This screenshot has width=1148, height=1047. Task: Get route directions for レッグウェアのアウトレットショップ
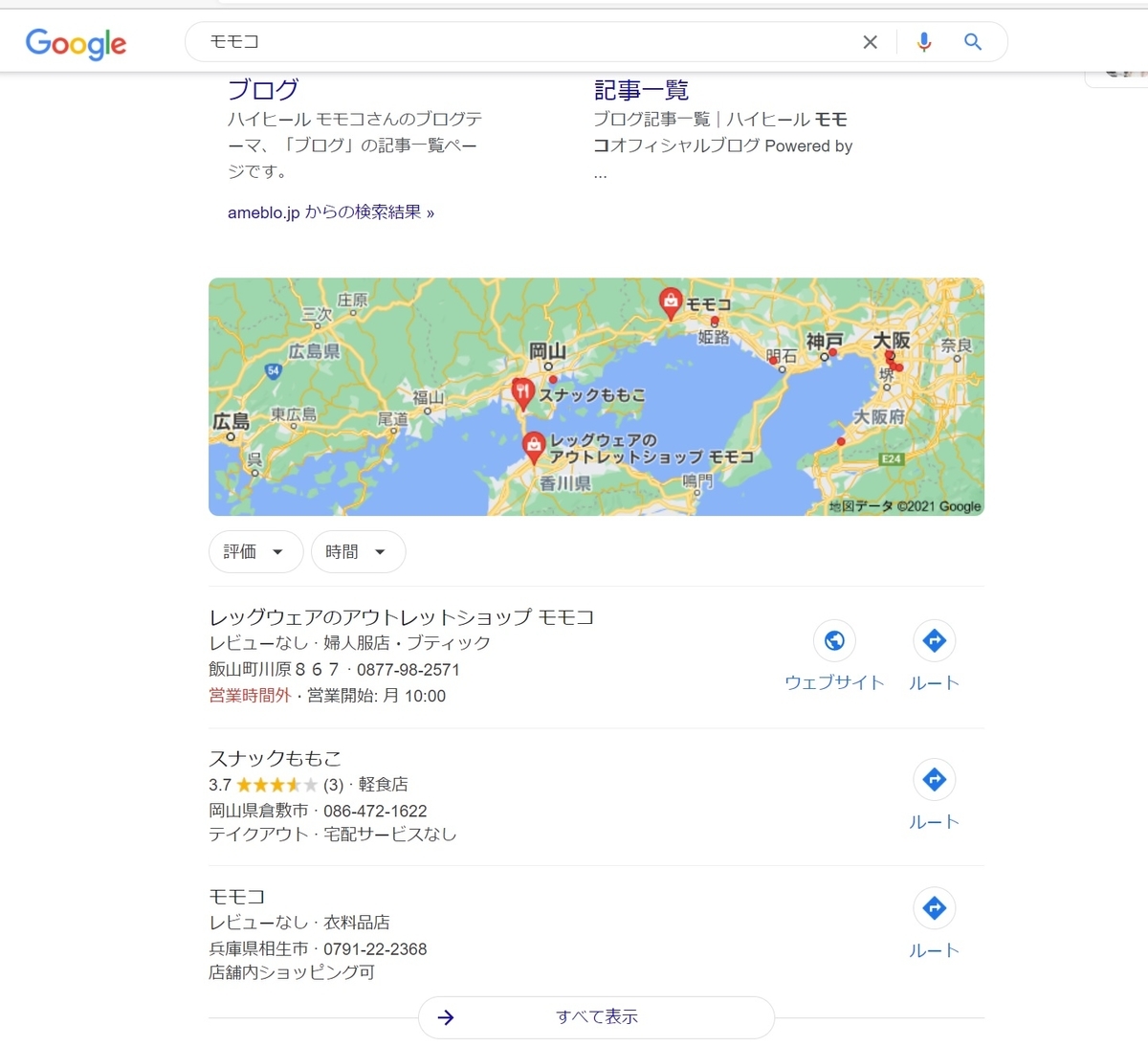coord(934,640)
